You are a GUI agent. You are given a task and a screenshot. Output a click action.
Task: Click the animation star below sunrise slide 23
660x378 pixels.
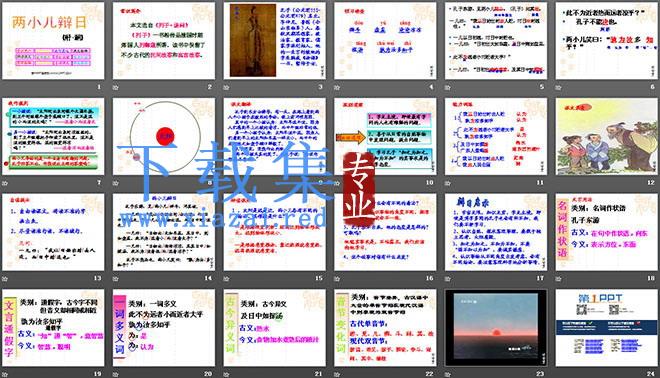448,374
